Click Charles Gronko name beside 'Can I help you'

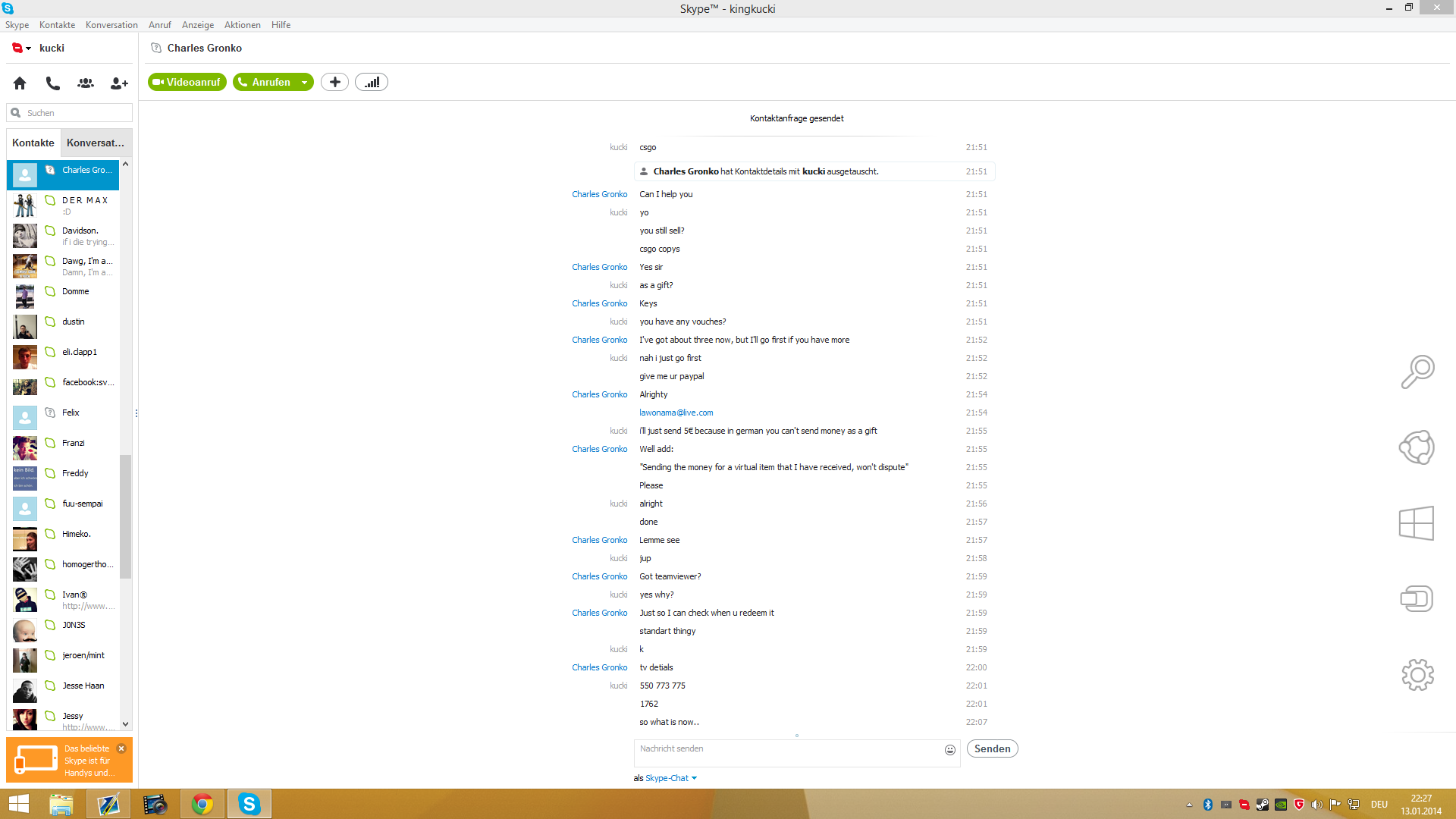(599, 194)
